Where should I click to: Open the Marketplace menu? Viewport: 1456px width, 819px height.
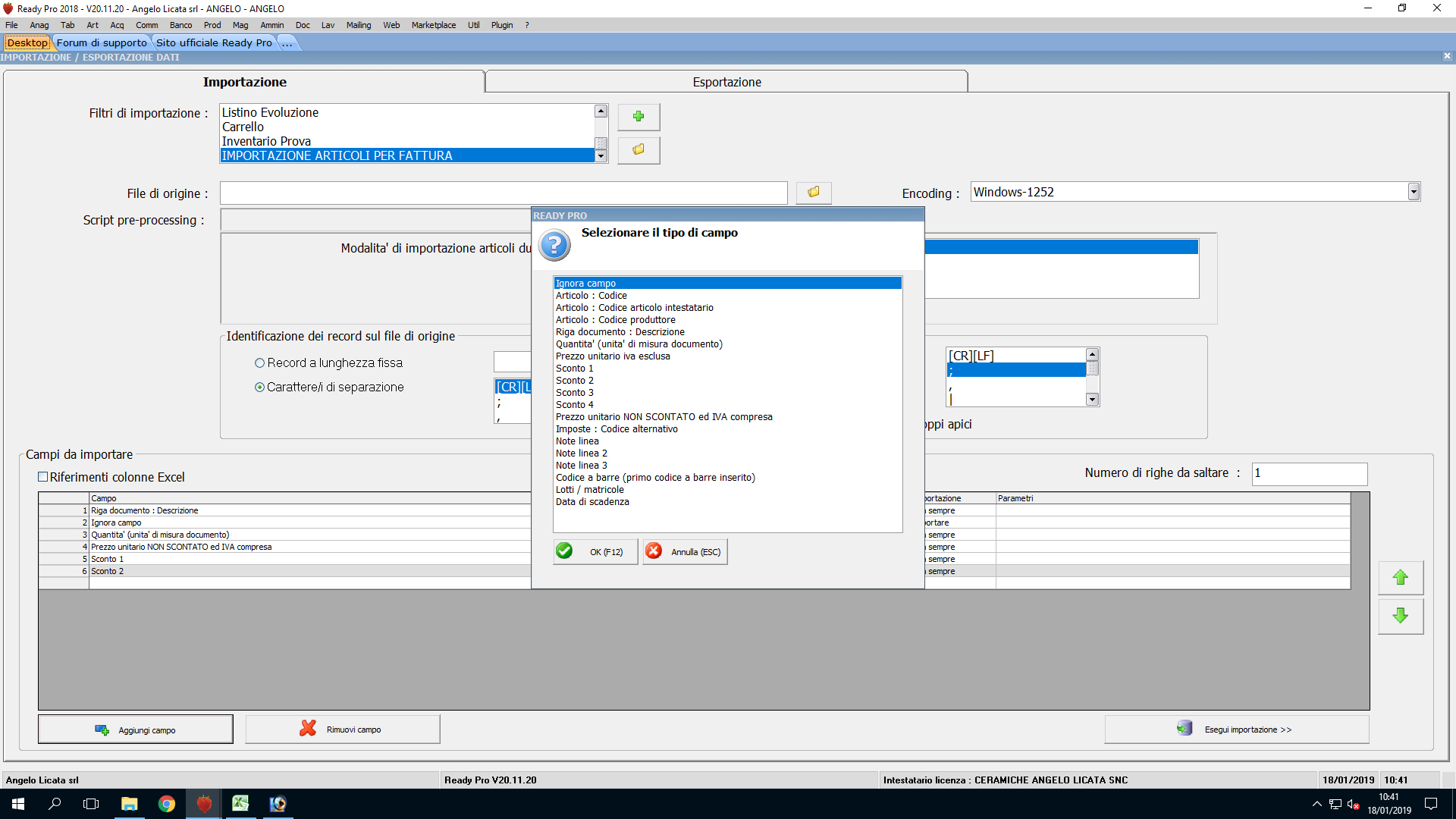(x=434, y=25)
